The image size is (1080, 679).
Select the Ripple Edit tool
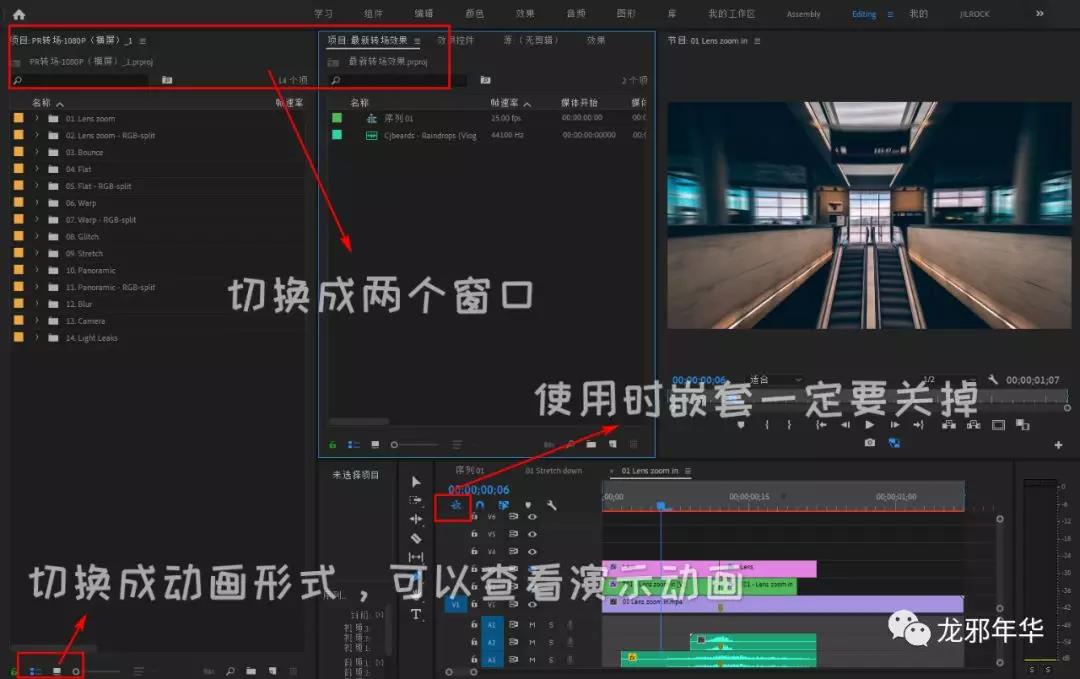[x=415, y=519]
